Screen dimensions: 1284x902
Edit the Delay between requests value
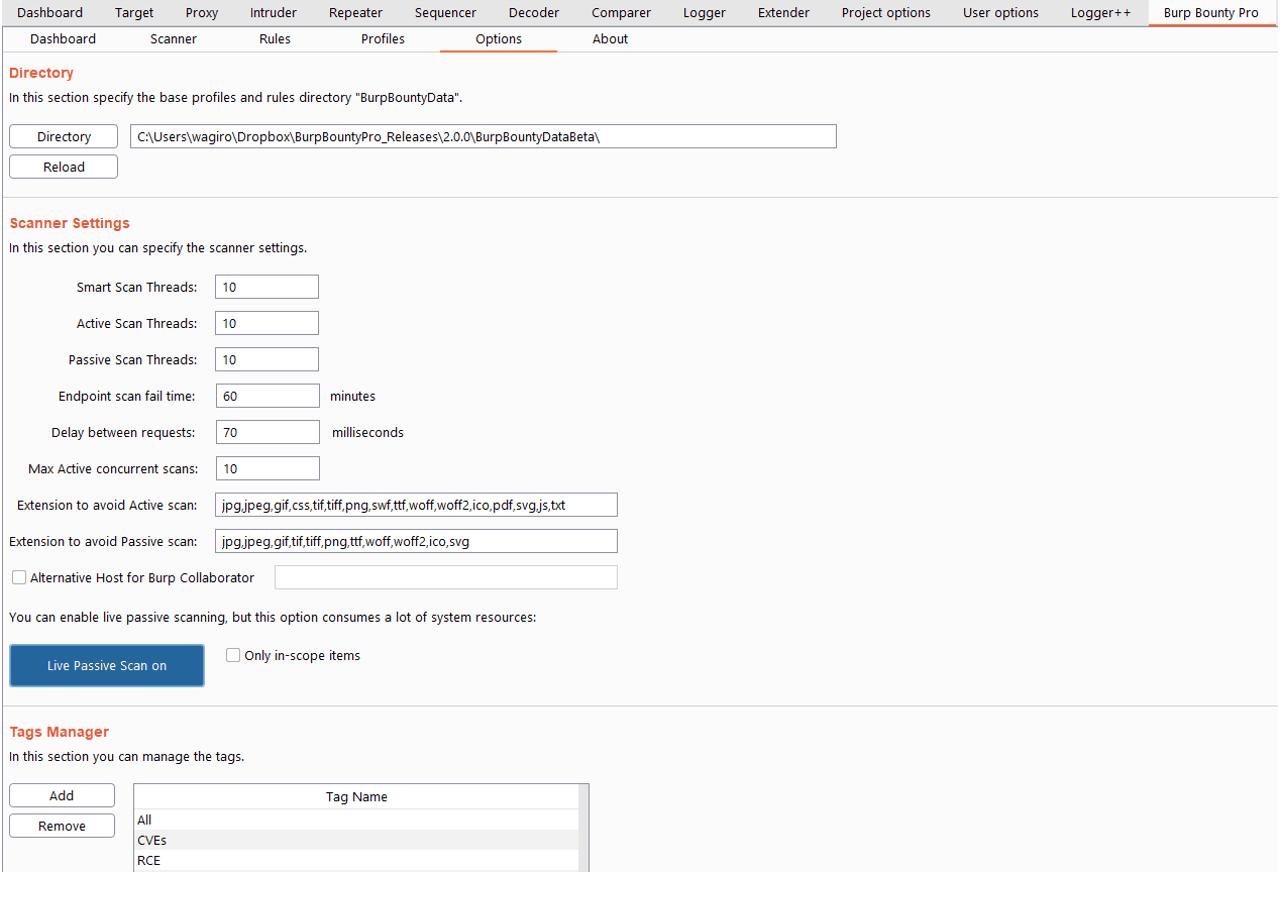click(x=267, y=431)
